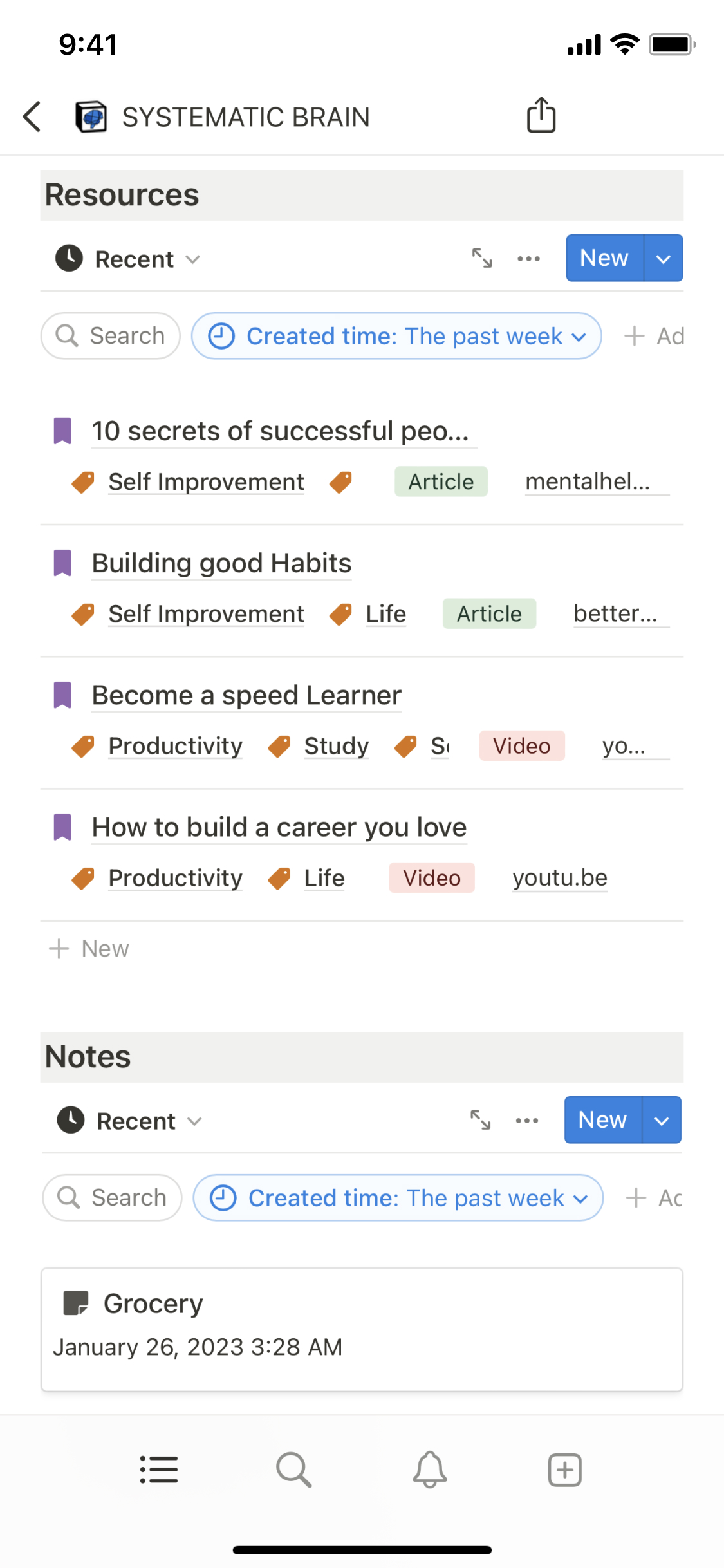Viewport: 724px width, 1568px height.
Task: Open Resources three-dot options menu
Action: click(528, 259)
